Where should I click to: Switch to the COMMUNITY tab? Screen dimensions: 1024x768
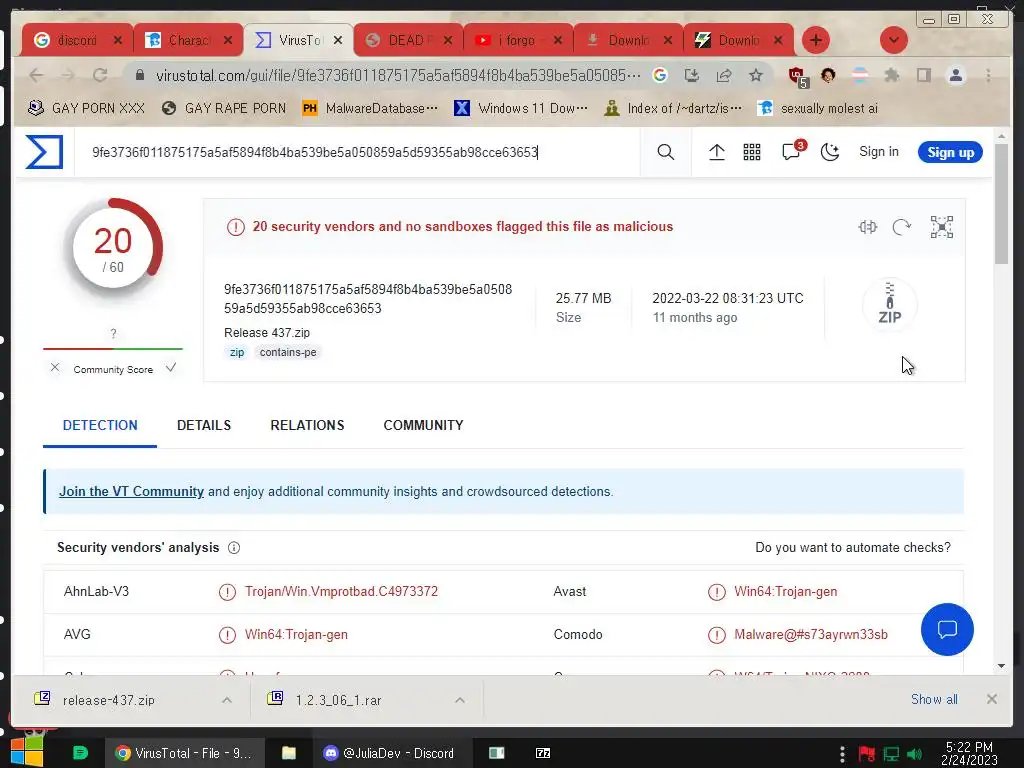[x=423, y=425]
